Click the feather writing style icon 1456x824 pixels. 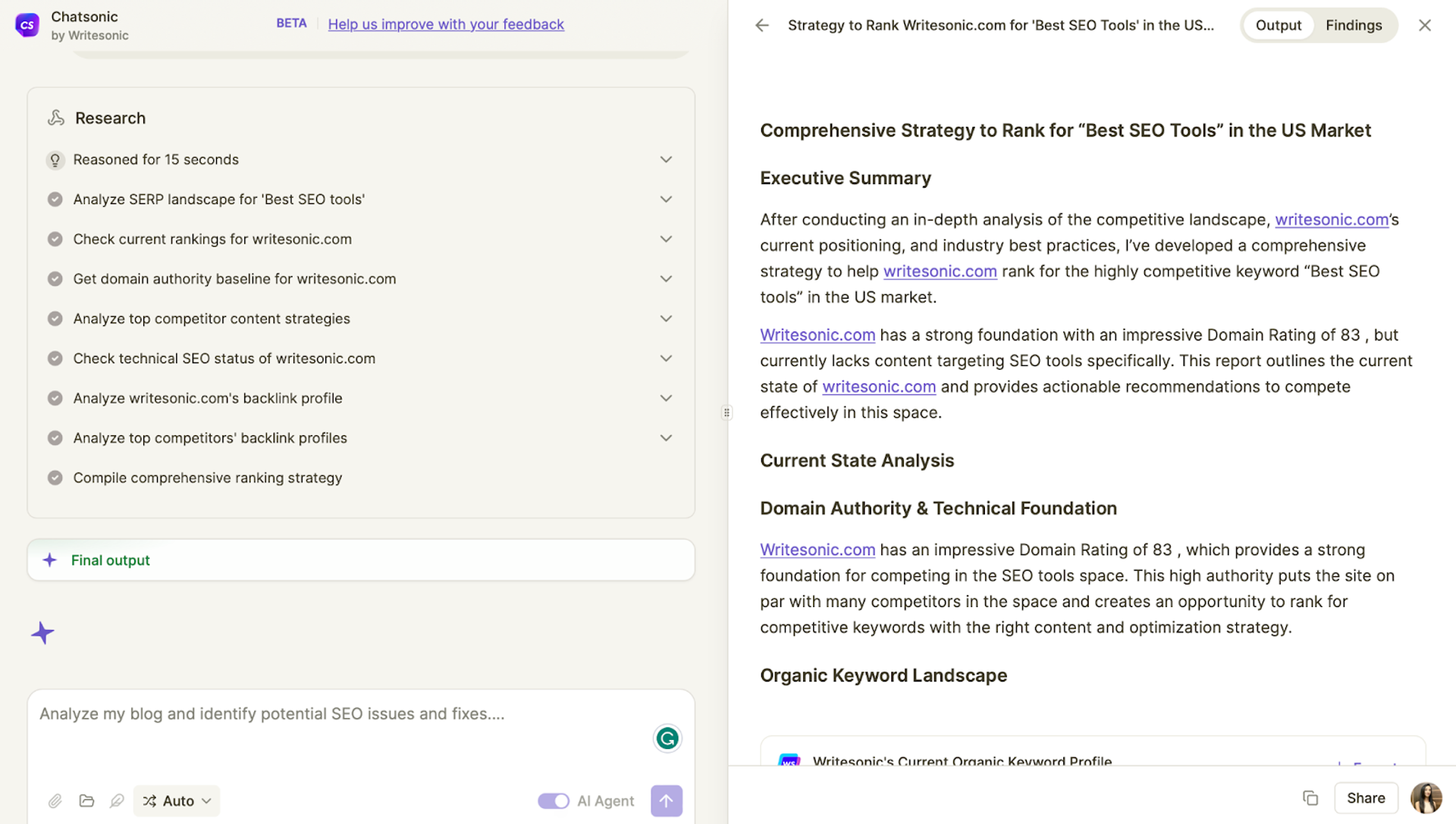[x=117, y=801]
